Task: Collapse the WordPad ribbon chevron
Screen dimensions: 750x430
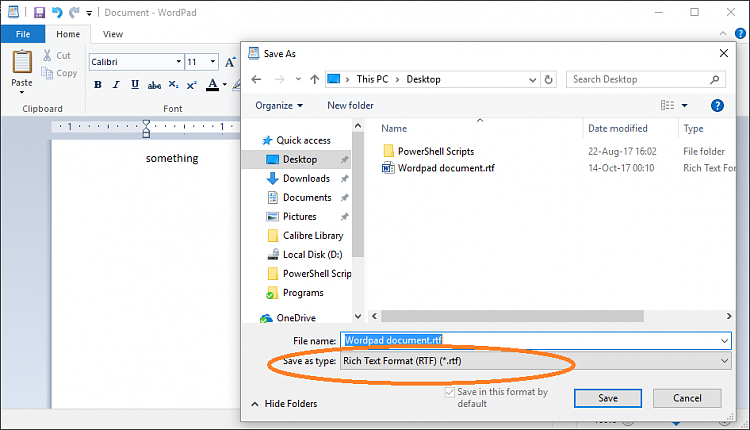Action: pos(723,33)
